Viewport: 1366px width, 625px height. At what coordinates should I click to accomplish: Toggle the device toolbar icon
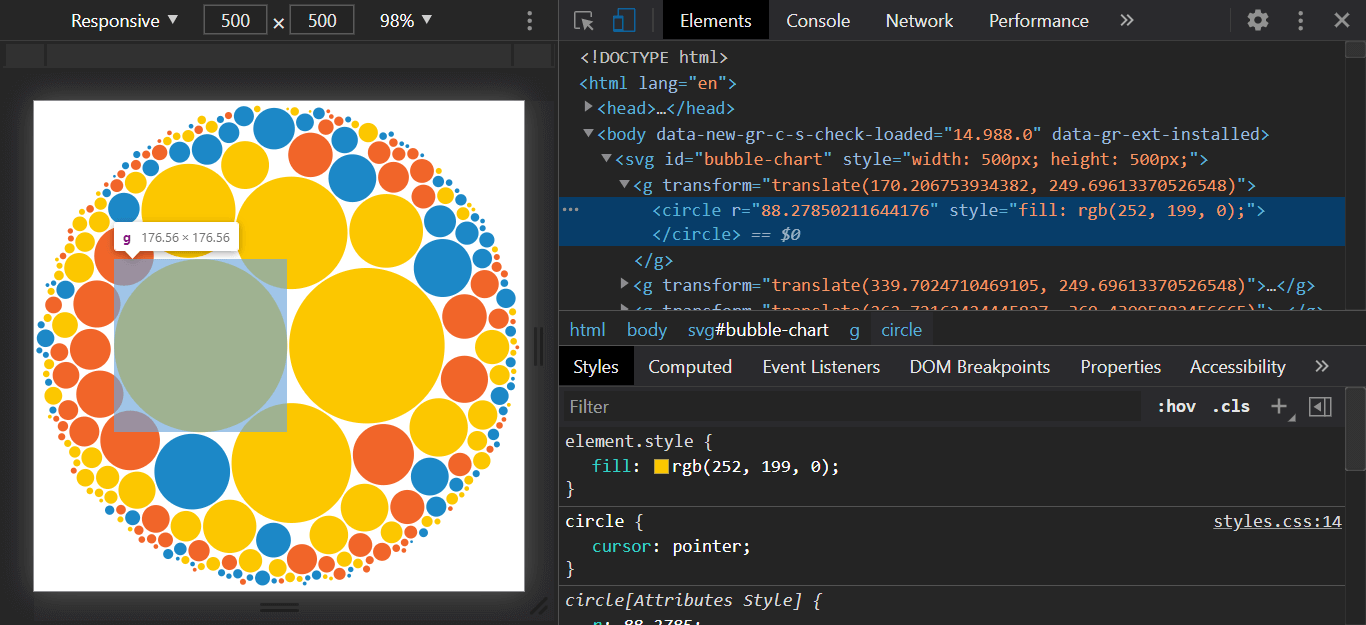[x=624, y=21]
